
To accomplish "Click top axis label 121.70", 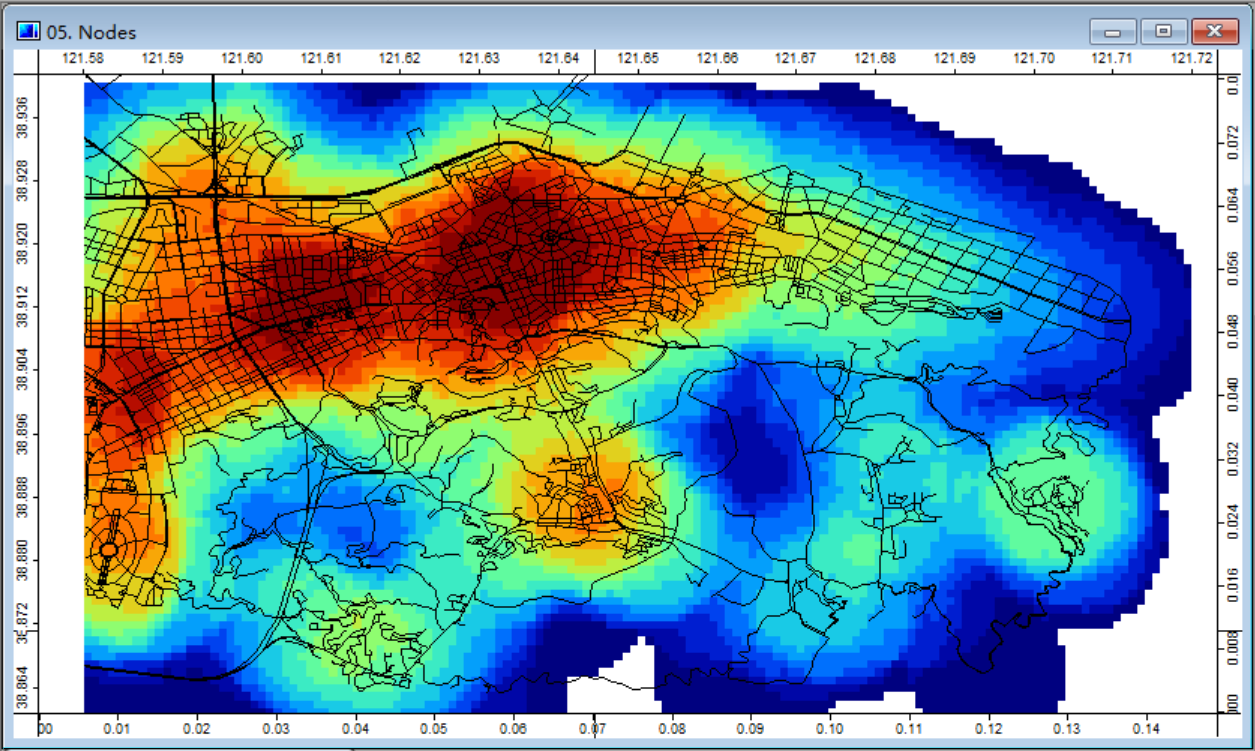I will point(1033,58).
